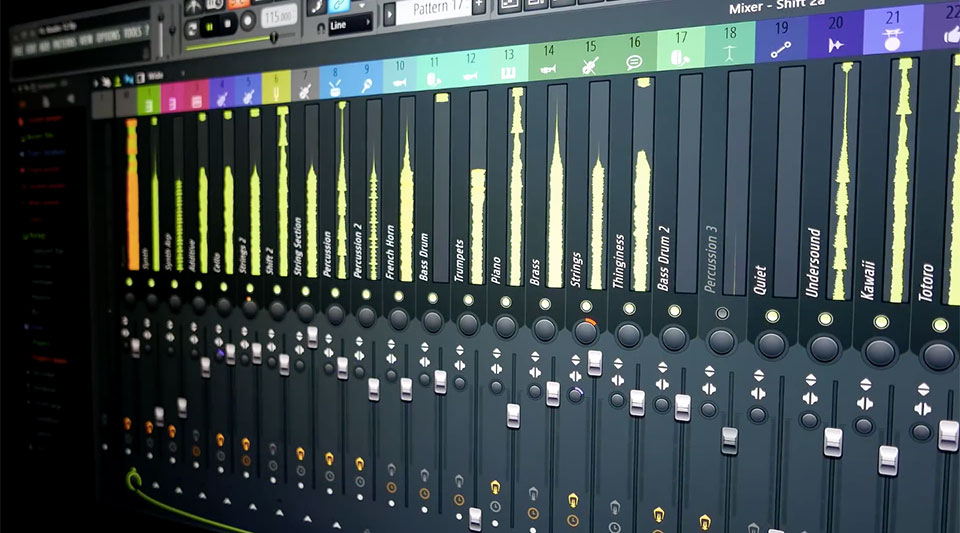Screen dimensions: 960x533
Task: Select grey mixer track 7 with the string instrument icon
Action: pyautogui.click(x=305, y=84)
